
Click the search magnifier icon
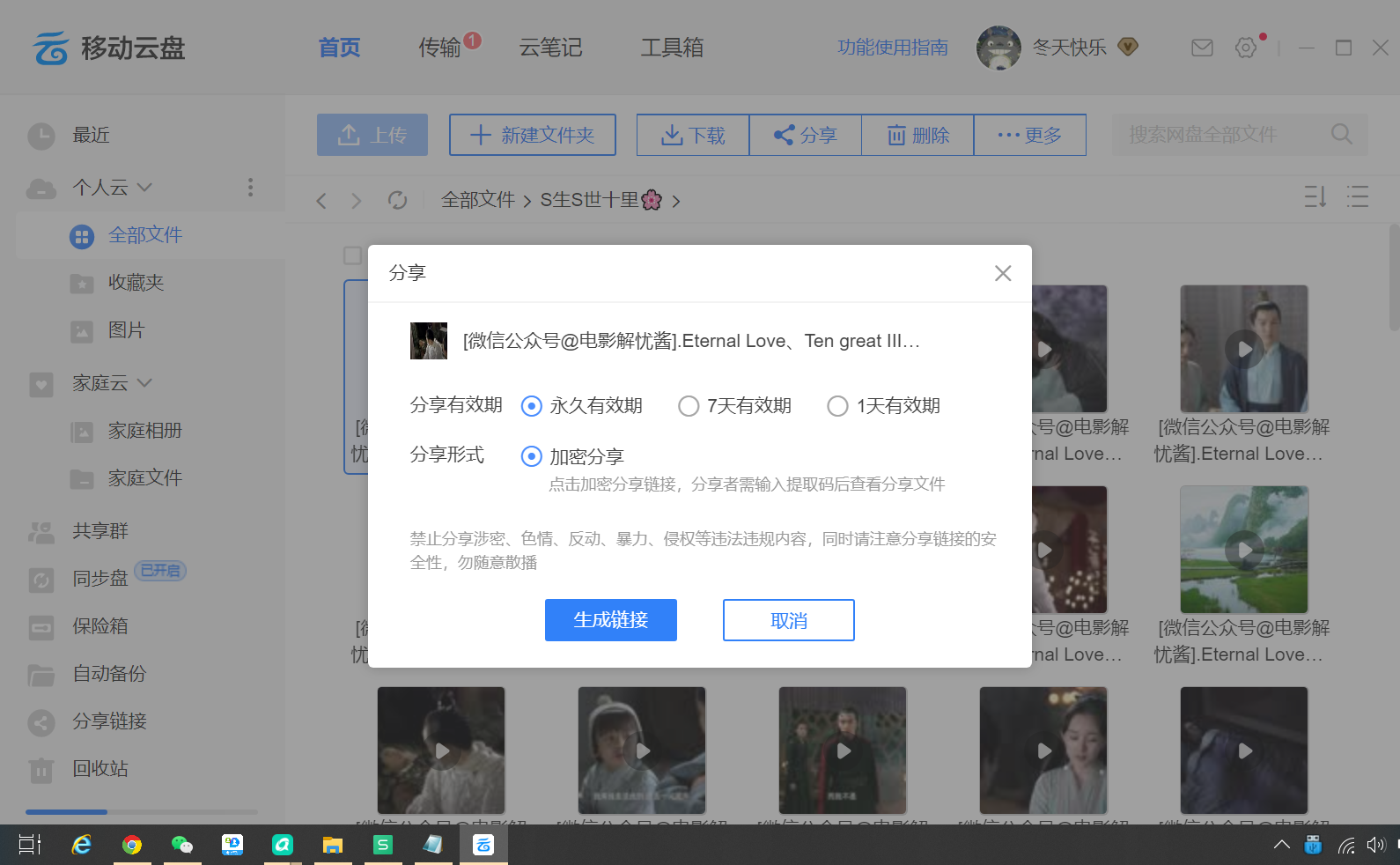pos(1341,134)
